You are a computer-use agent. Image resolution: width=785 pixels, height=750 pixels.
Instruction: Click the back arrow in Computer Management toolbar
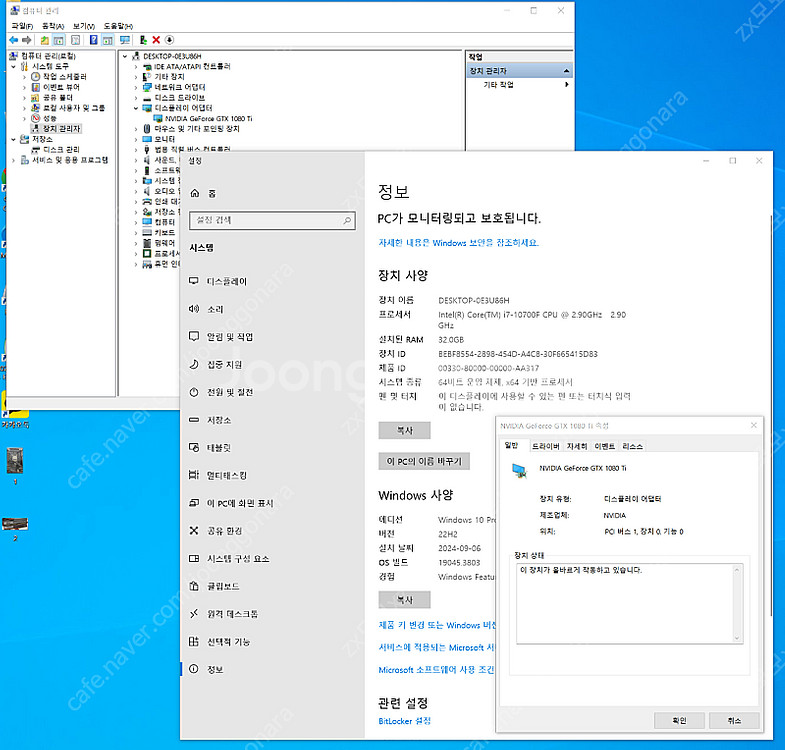click(x=13, y=39)
